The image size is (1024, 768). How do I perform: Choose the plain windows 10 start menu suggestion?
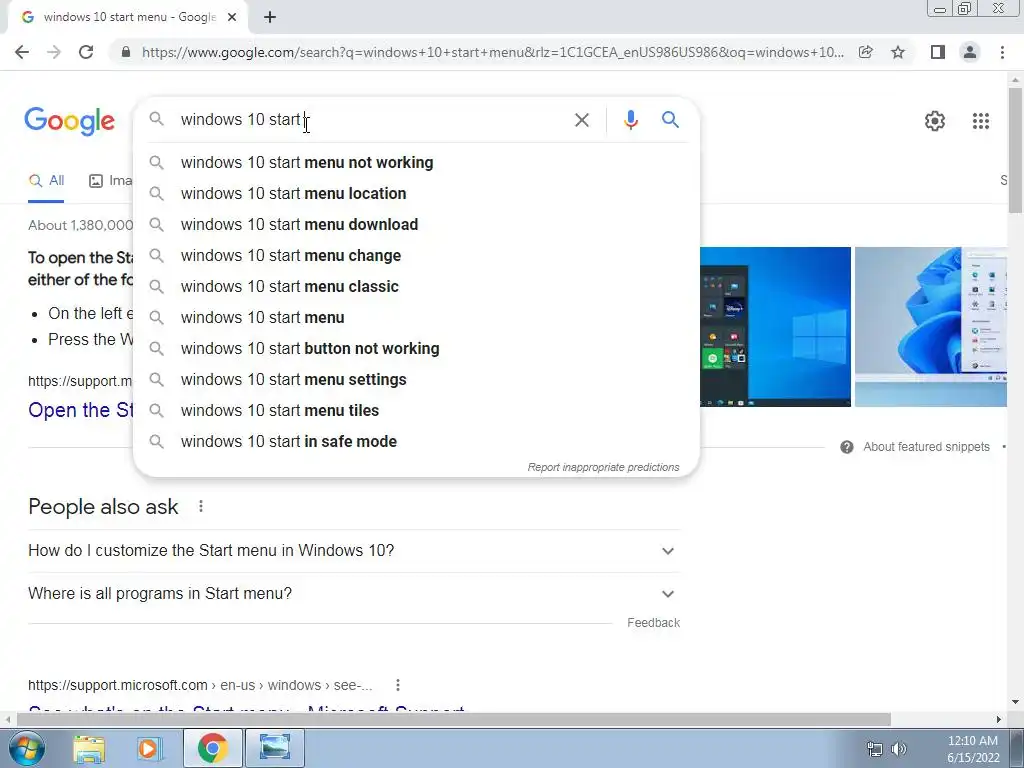click(416, 317)
